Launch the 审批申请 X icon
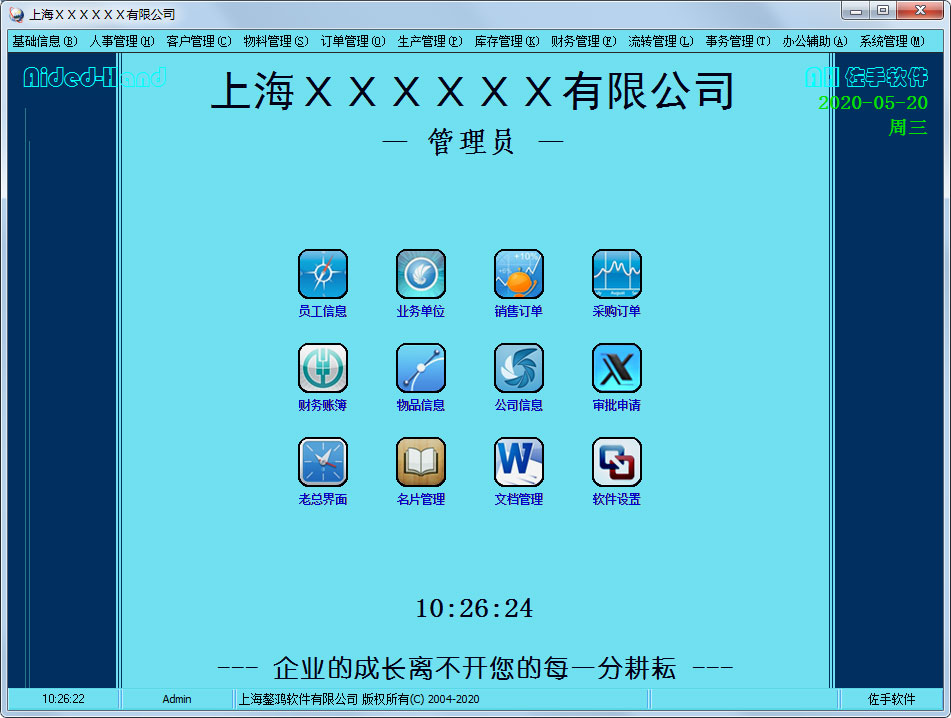Viewport: 951px width, 718px height. pyautogui.click(x=617, y=368)
